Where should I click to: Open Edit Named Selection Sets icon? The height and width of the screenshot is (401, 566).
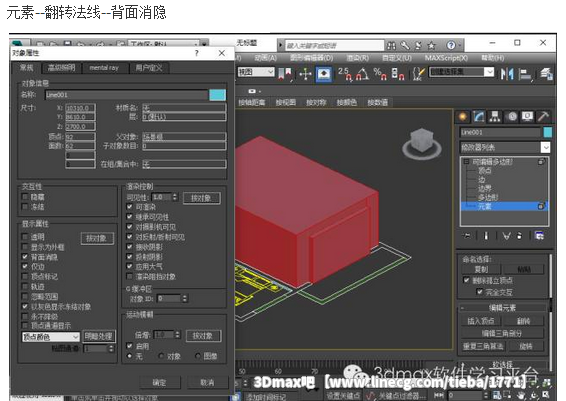(x=418, y=74)
